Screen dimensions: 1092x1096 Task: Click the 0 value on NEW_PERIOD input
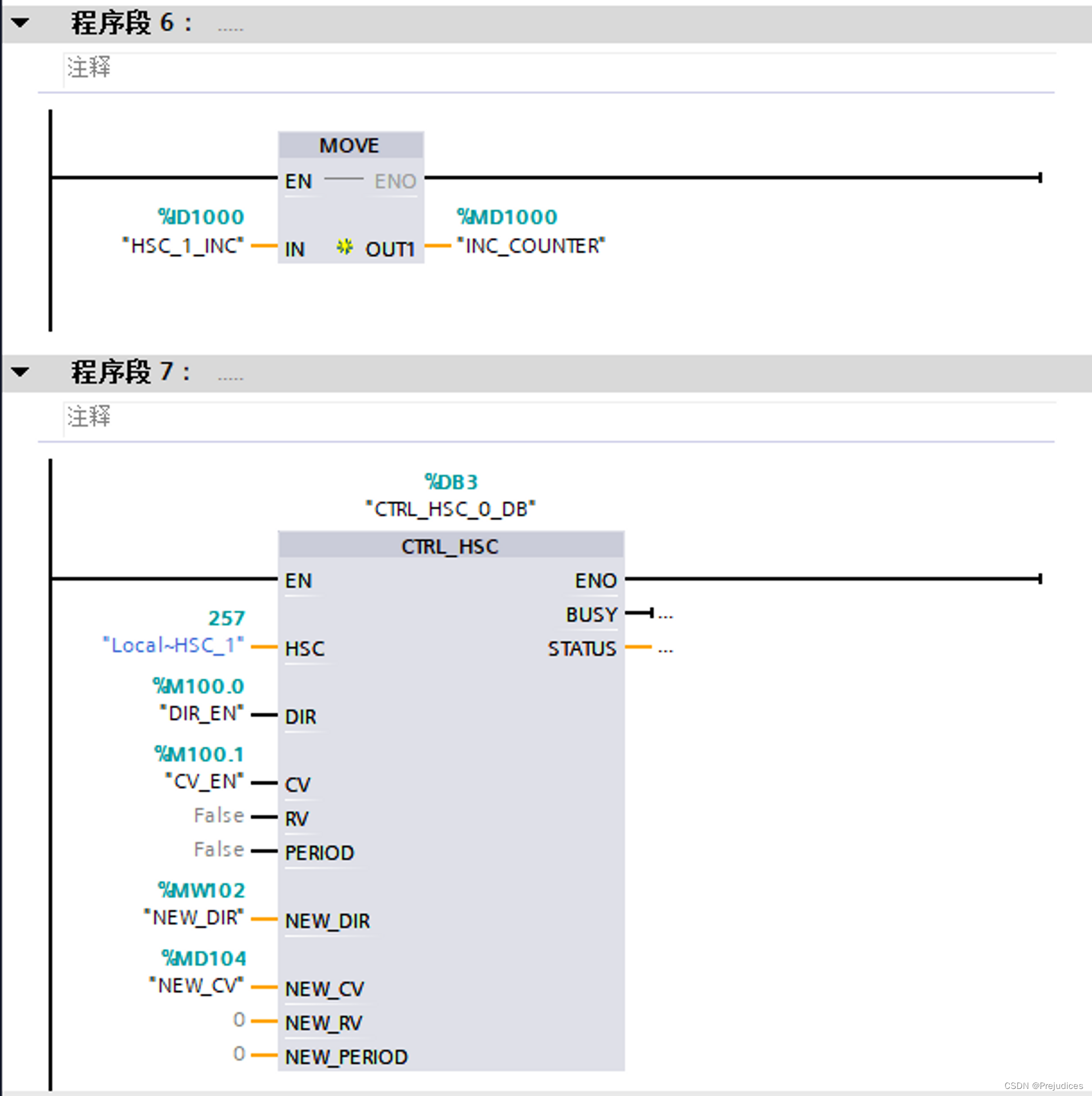pos(239,1054)
